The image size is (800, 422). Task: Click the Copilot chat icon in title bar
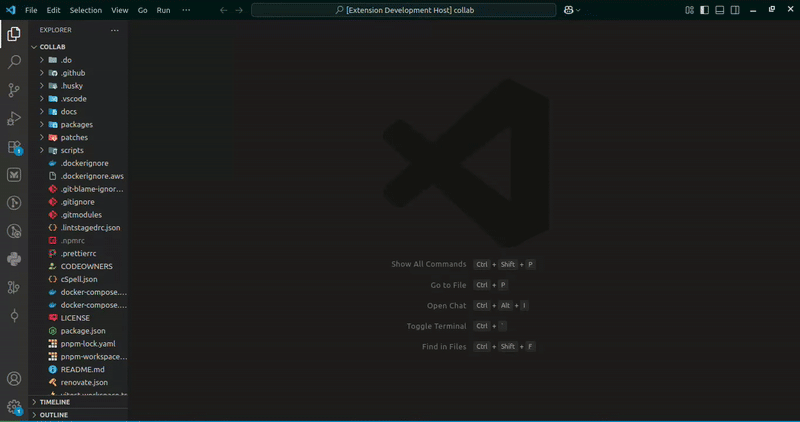(x=568, y=10)
